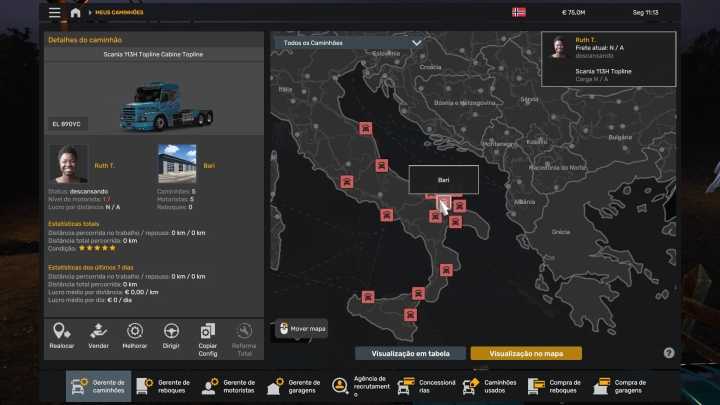The width and height of the screenshot is (720, 405).
Task: Click the Seg 11:13 clock display
Action: (x=645, y=12)
